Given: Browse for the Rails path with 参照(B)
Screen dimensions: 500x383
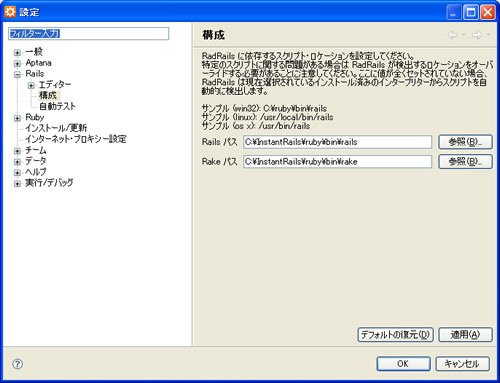Looking at the screenshot, I should 465,142.
